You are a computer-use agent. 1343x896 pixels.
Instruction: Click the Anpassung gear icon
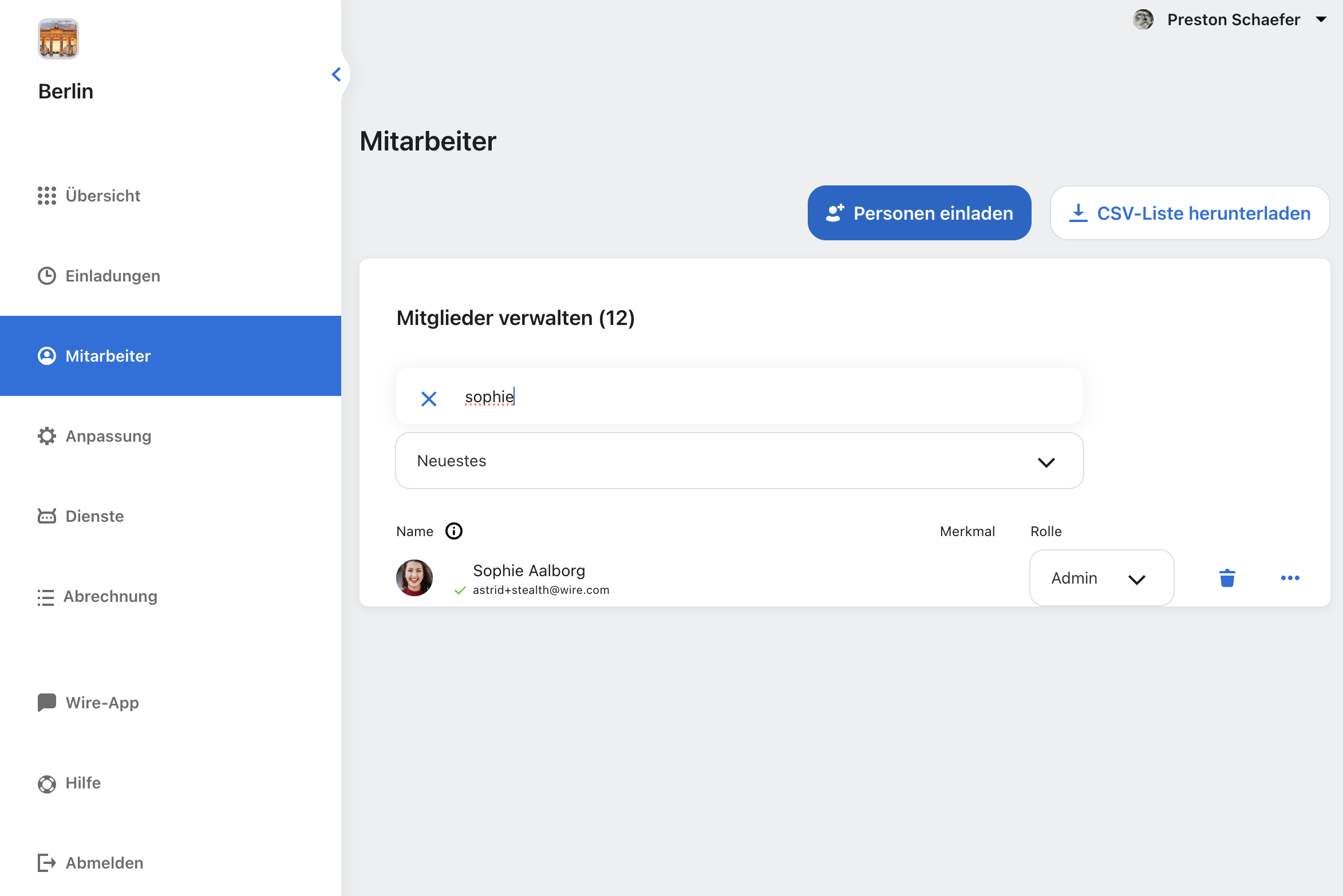coord(47,436)
